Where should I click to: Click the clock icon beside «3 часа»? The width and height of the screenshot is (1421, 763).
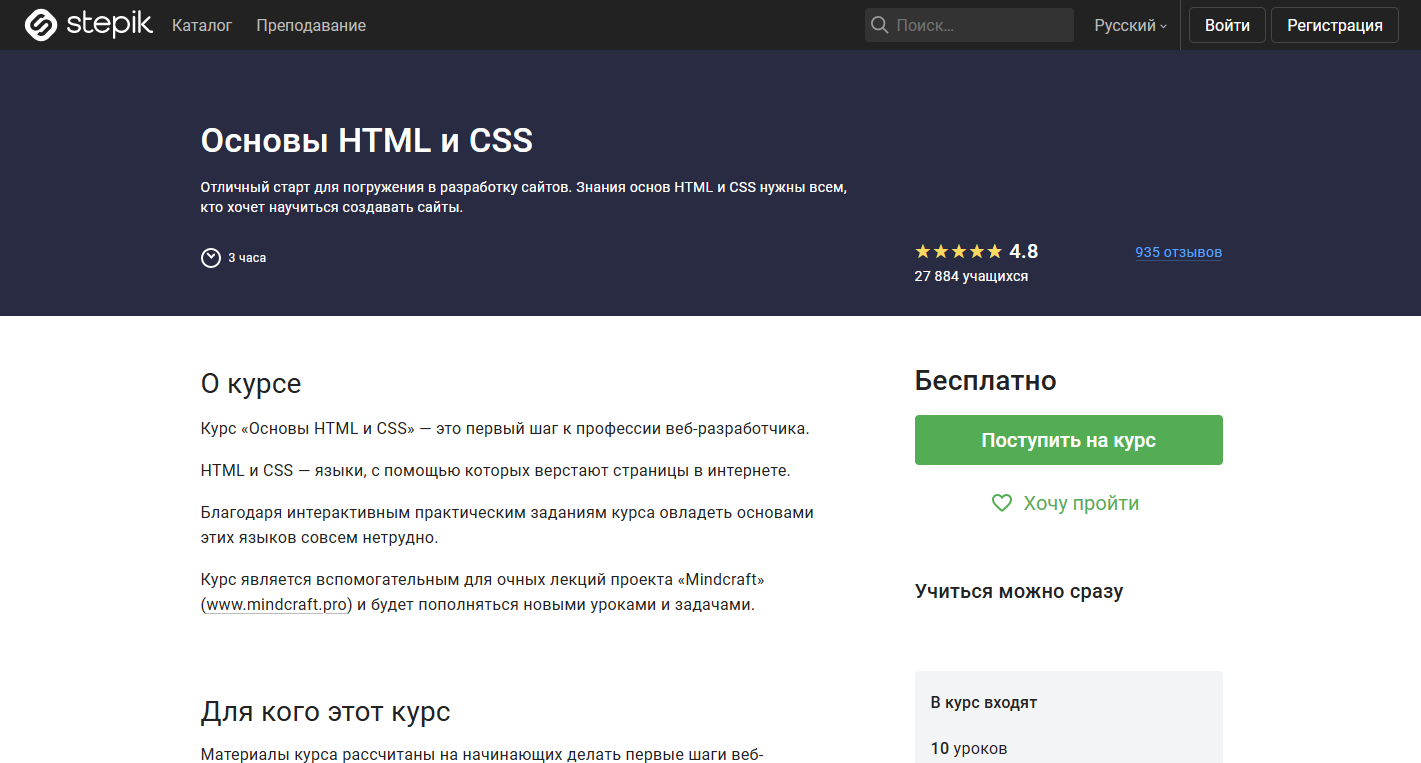tap(210, 257)
